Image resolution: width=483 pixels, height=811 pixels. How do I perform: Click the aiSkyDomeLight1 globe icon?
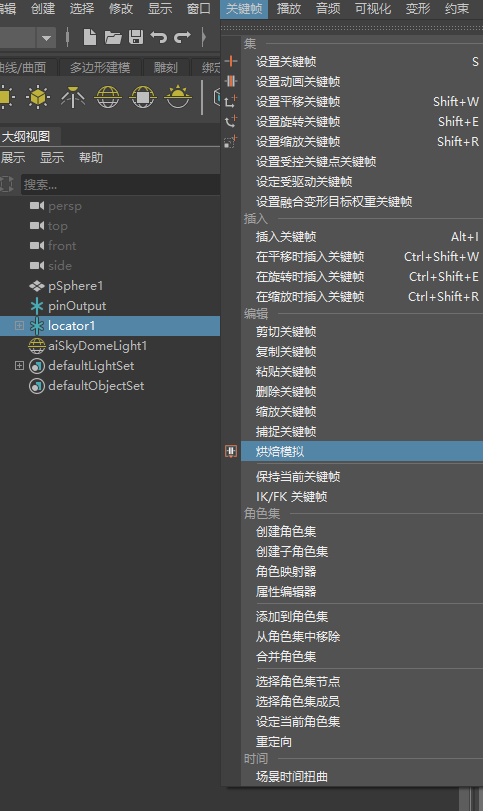pos(37,346)
